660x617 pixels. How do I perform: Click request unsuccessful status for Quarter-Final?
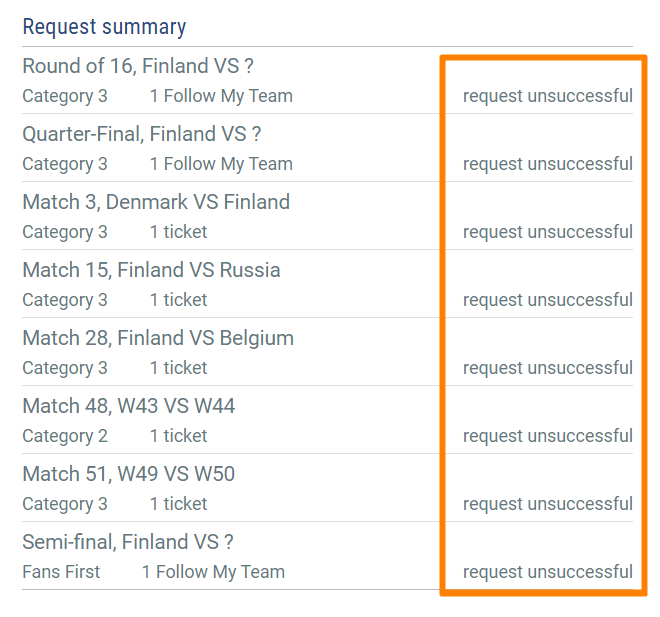(548, 164)
